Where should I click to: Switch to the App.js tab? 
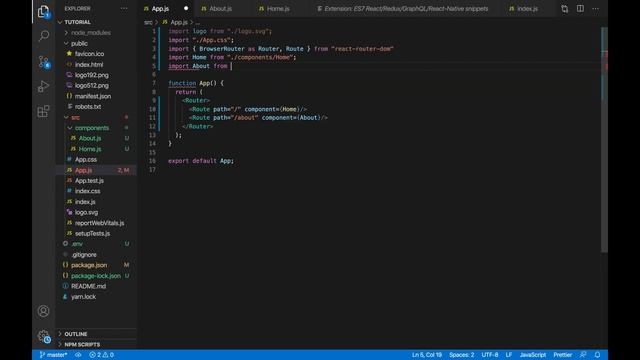point(160,9)
